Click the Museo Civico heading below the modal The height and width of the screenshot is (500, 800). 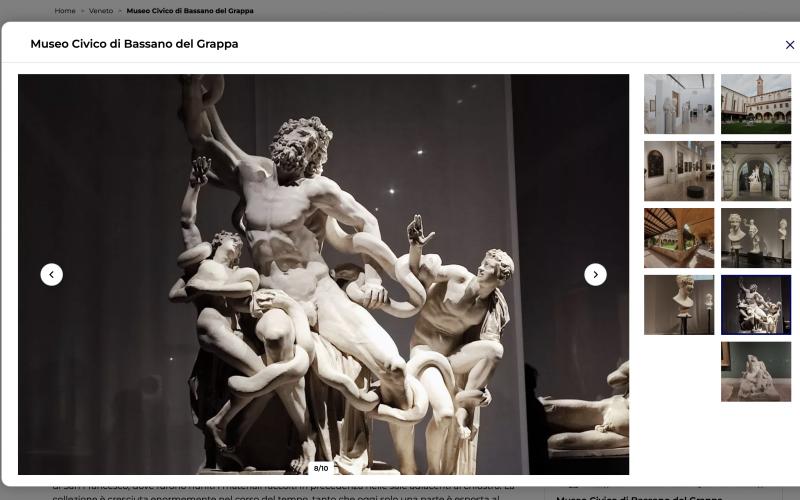click(x=639, y=496)
